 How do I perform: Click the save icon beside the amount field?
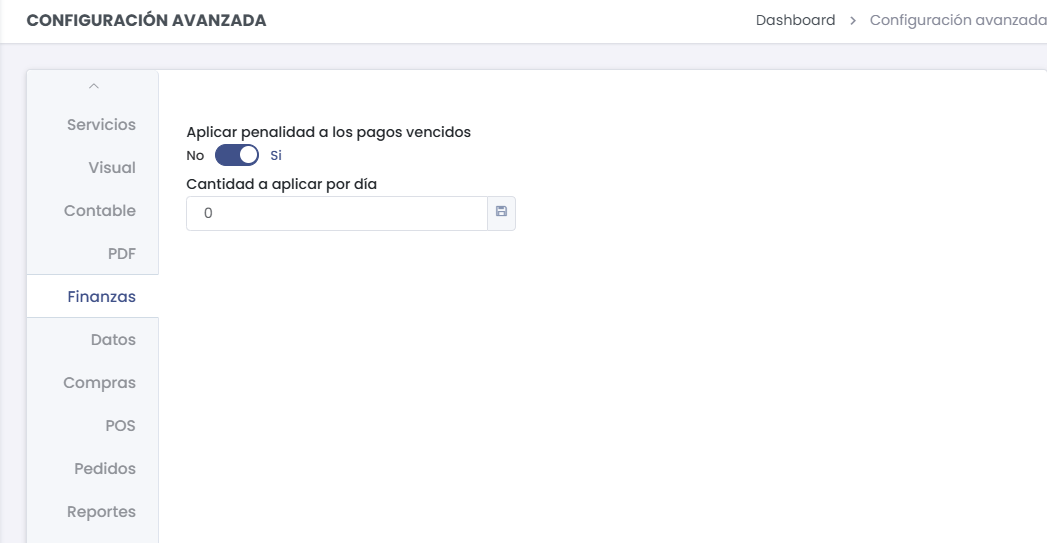click(501, 213)
